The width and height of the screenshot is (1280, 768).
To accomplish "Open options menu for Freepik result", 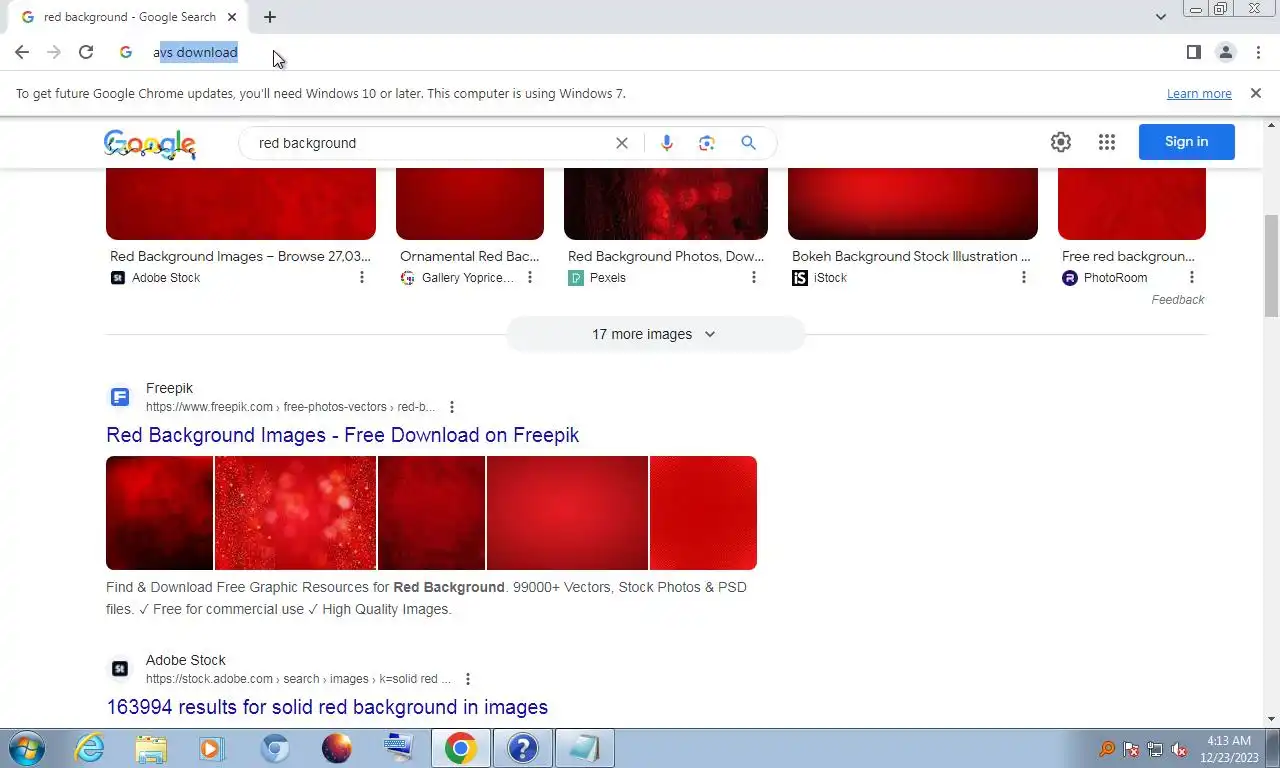I will point(452,407).
